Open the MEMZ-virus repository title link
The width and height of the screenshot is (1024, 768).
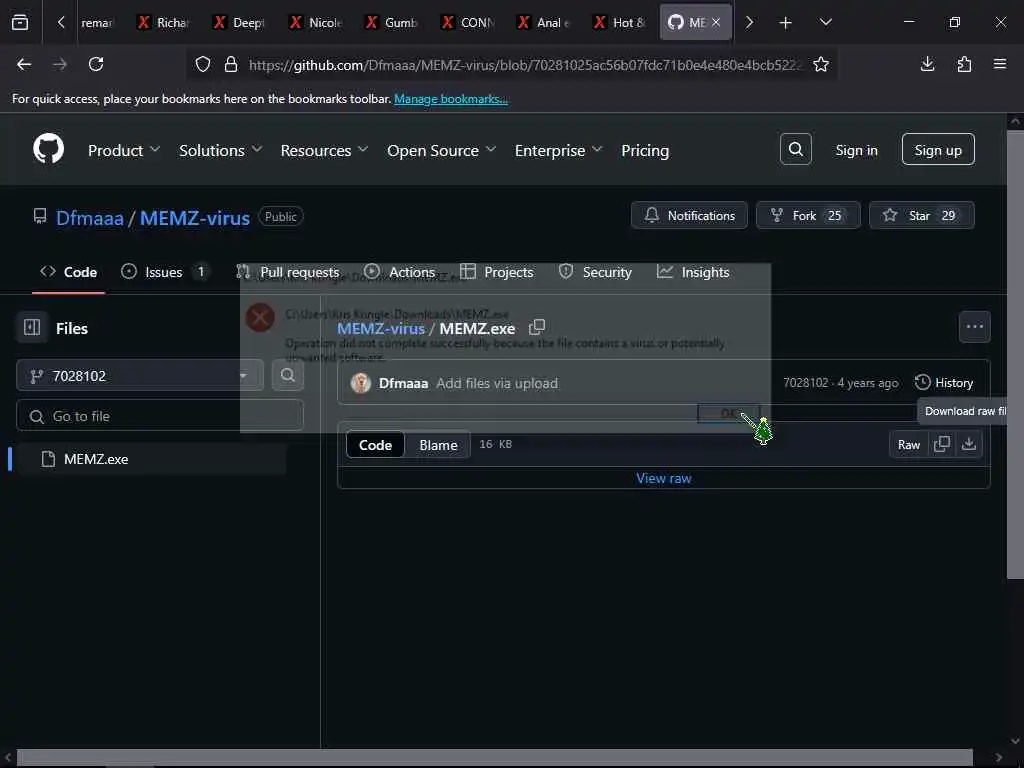[x=195, y=217]
